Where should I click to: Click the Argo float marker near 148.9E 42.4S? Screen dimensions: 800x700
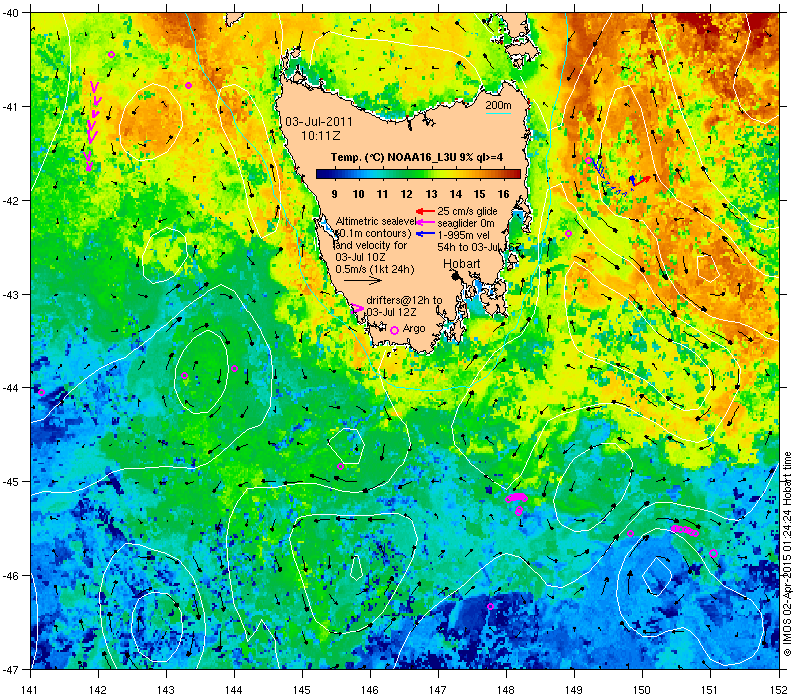pyautogui.click(x=568, y=234)
